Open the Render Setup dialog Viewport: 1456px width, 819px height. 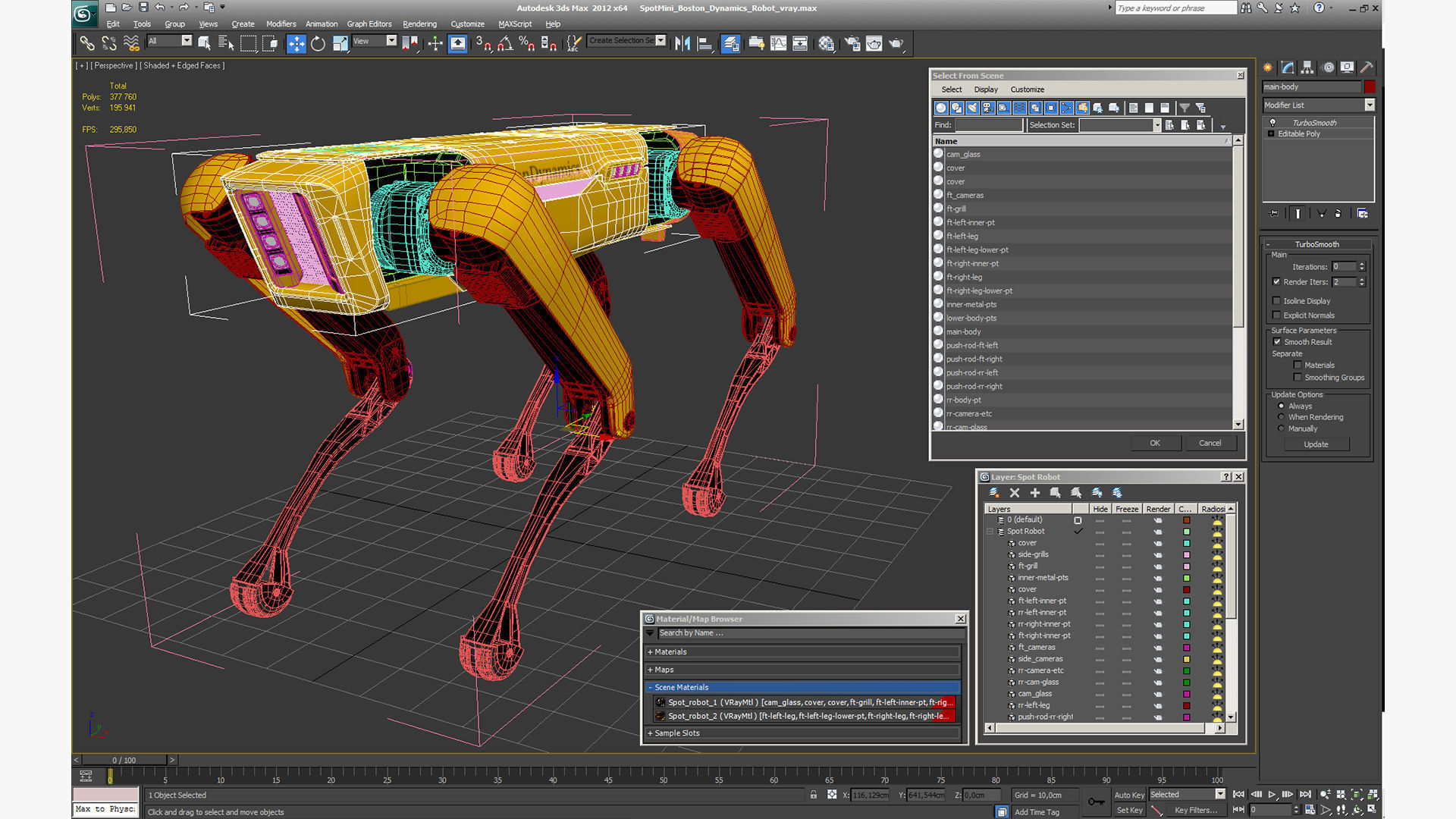pos(852,43)
